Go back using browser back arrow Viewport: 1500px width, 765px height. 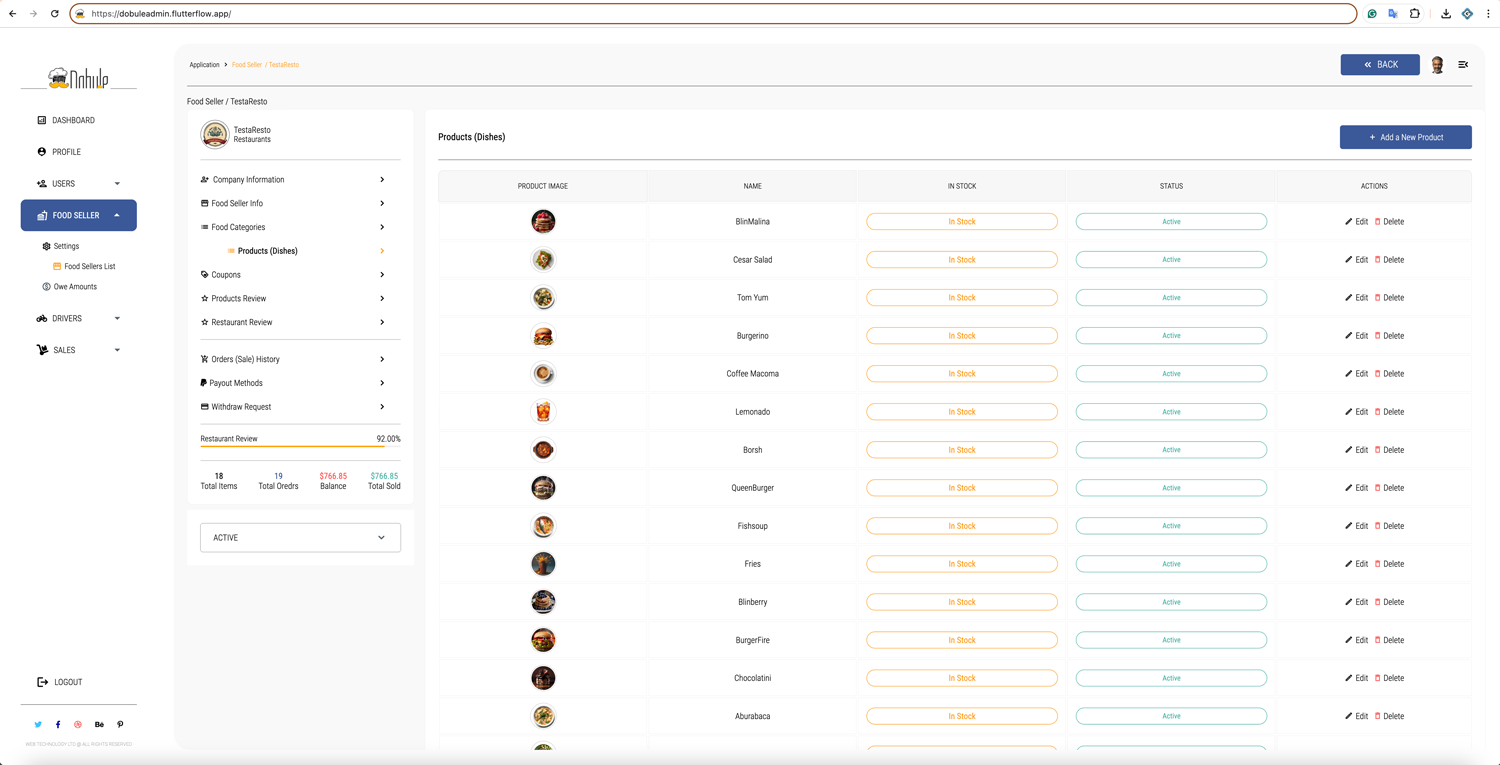[12, 14]
